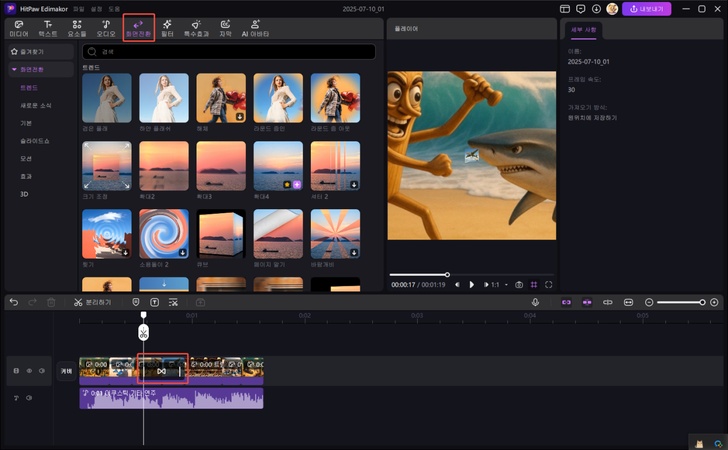The width and height of the screenshot is (728, 450).
Task: Add 확대4 transition with the purple plus badge
Action: [297, 185]
